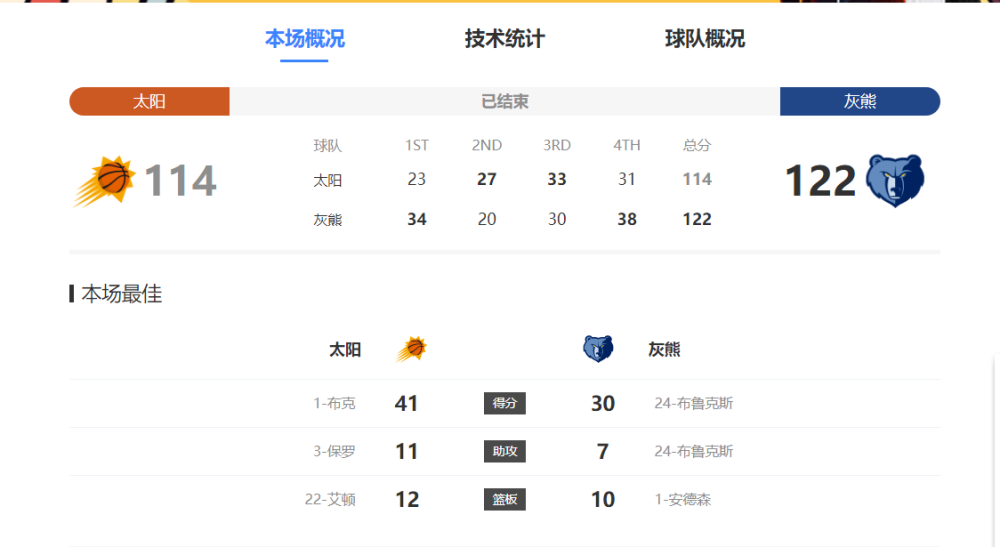Click Suns first quarter score 23

(x=416, y=179)
